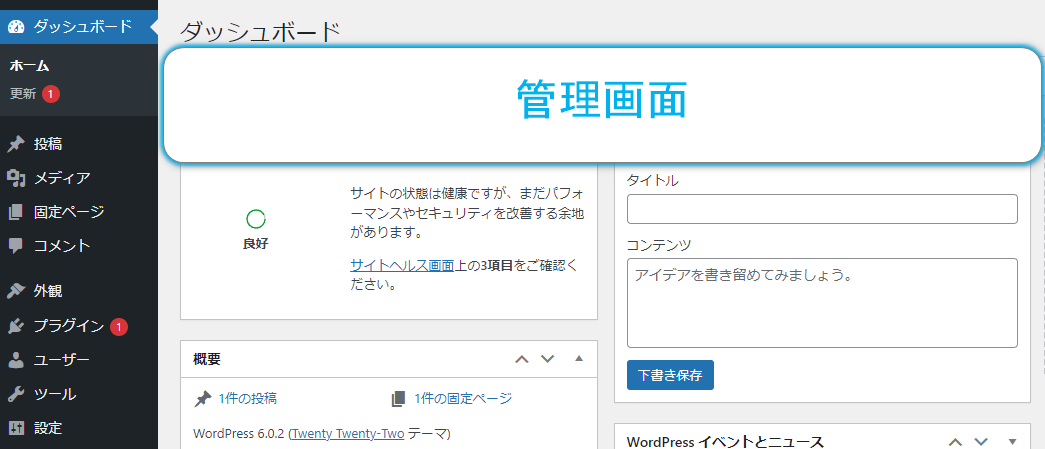Click the paintbrush icon beside 外観

(x=16, y=291)
